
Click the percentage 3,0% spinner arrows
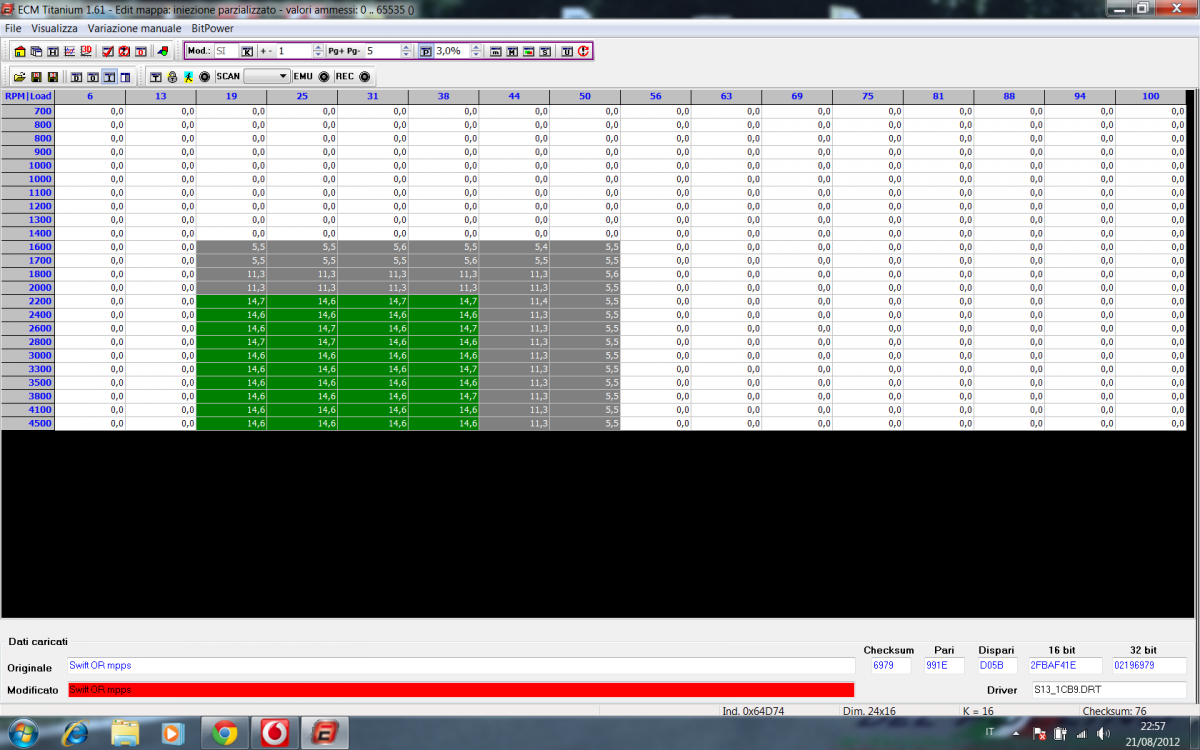(x=476, y=51)
